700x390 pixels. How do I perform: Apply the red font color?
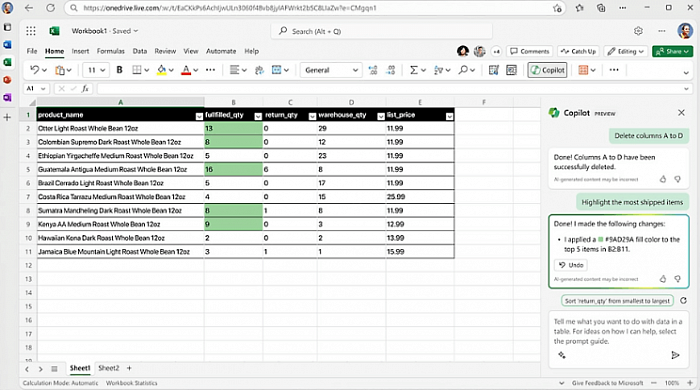[186, 70]
